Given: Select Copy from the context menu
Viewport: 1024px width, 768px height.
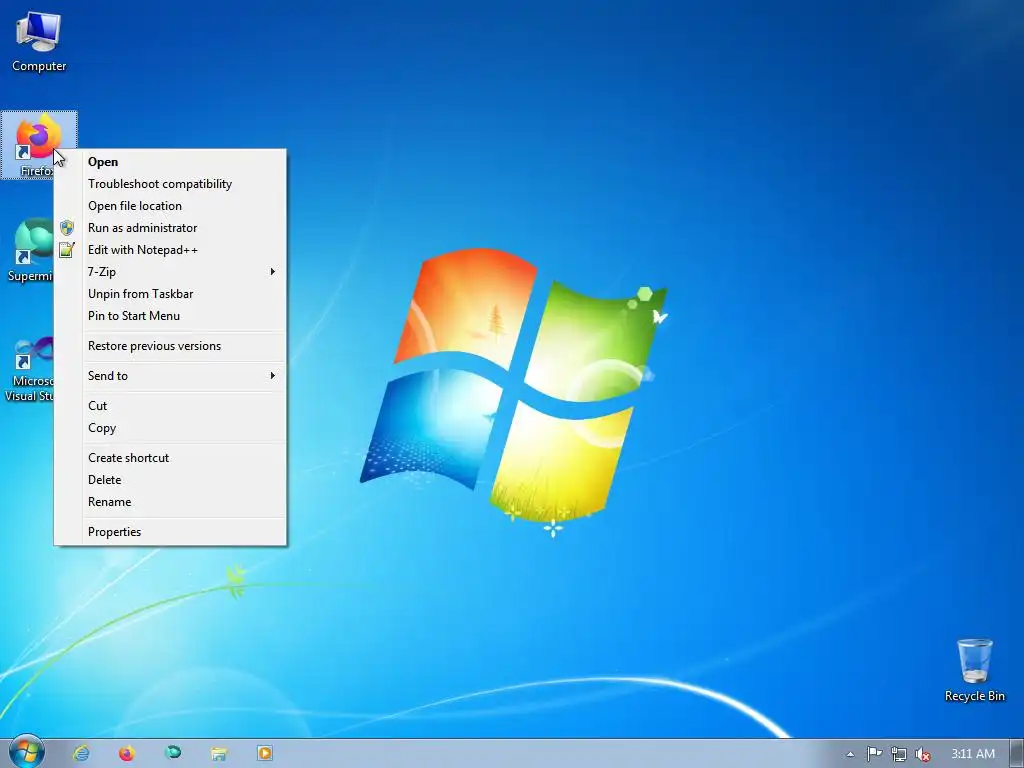Looking at the screenshot, I should tap(170, 428).
